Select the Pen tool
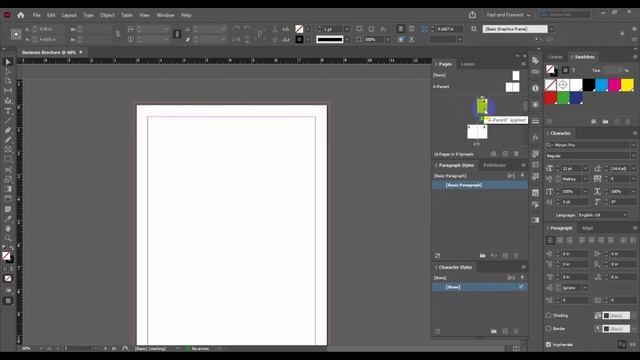 point(8,130)
